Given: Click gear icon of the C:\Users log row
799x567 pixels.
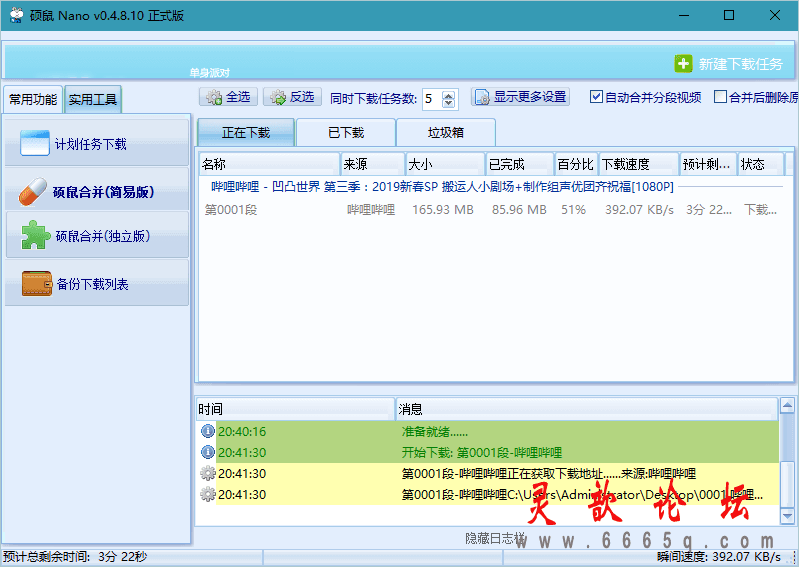Looking at the screenshot, I should [207, 494].
